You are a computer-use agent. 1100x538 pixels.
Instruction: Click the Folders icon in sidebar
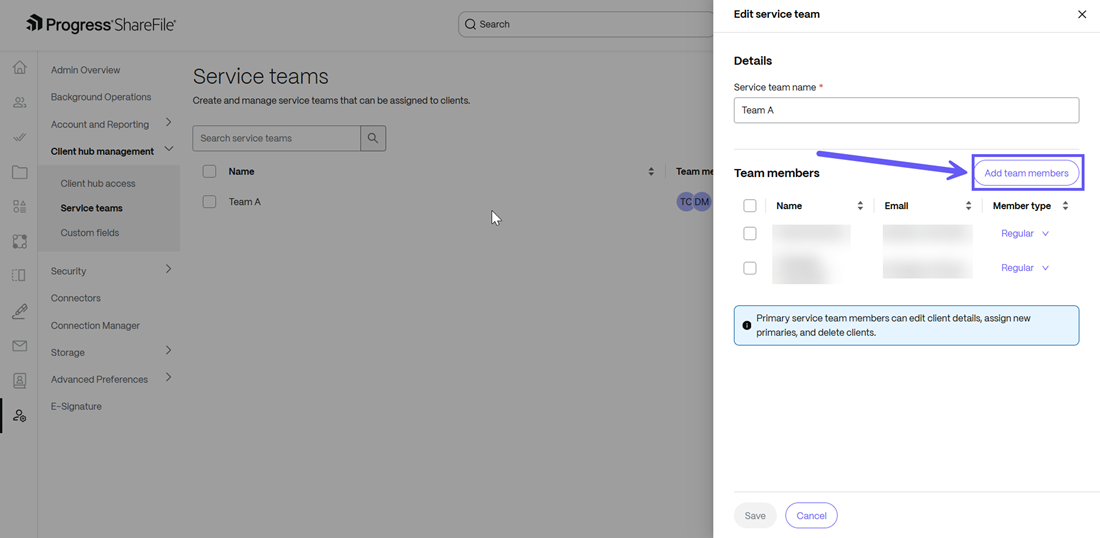point(19,172)
